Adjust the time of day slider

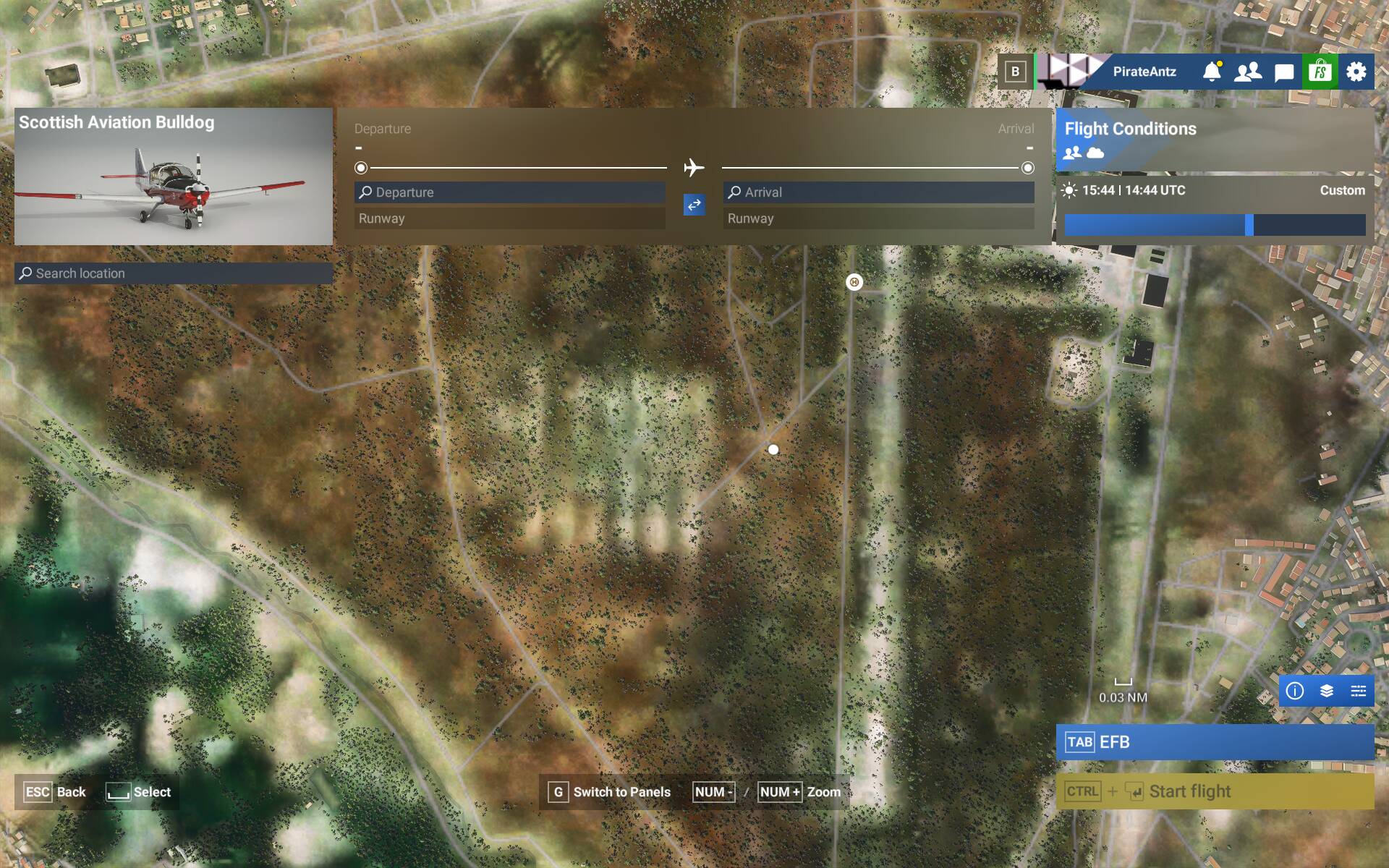point(1249,225)
